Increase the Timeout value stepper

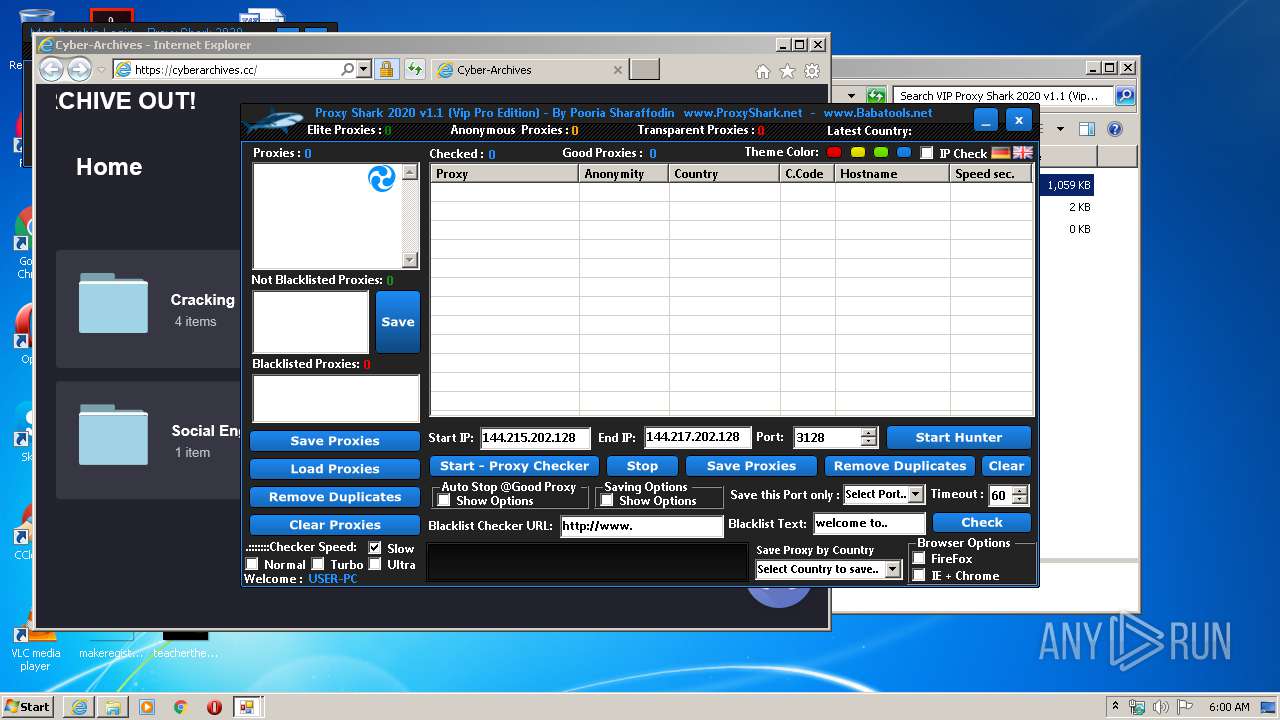[x=1019, y=491]
